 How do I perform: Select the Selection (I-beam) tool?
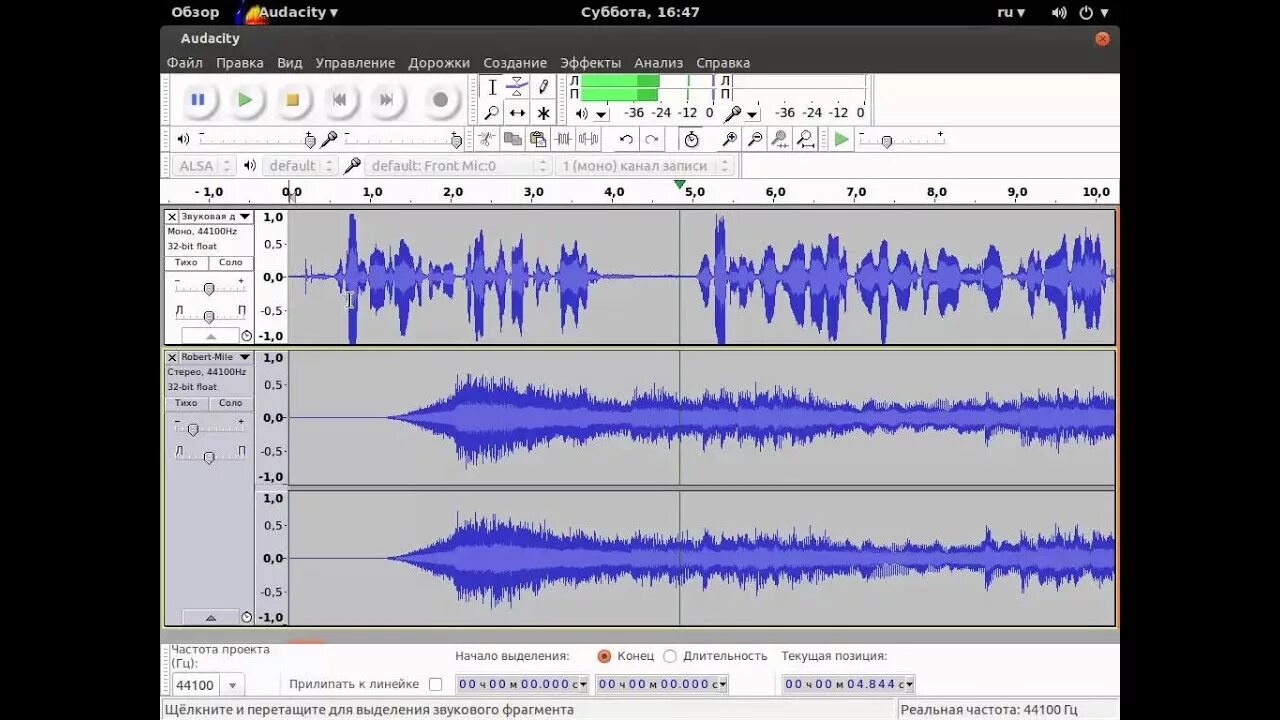tap(492, 87)
